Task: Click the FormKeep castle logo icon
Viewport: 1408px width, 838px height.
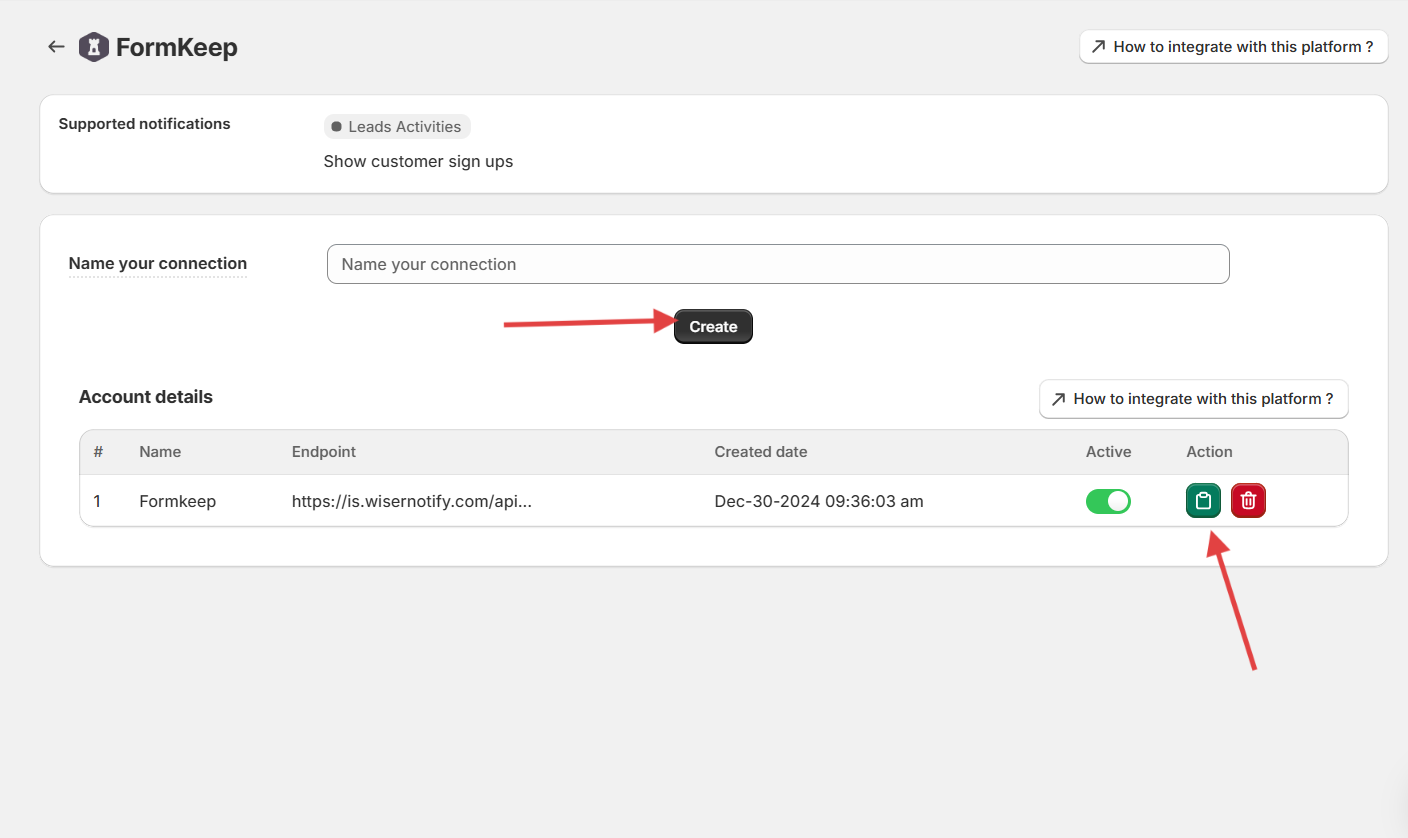Action: click(x=93, y=47)
